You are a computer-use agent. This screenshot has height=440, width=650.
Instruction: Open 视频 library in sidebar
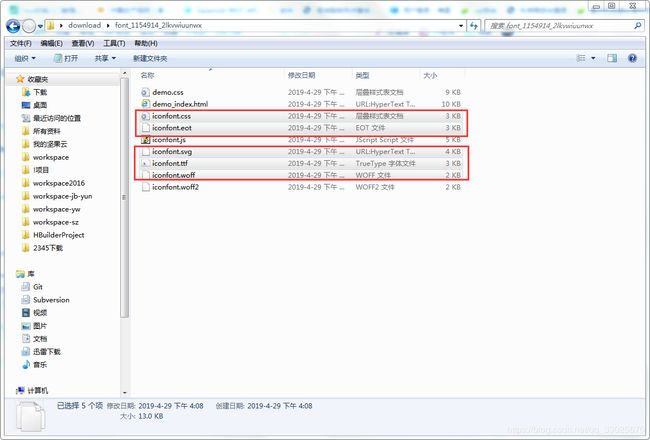point(40,313)
